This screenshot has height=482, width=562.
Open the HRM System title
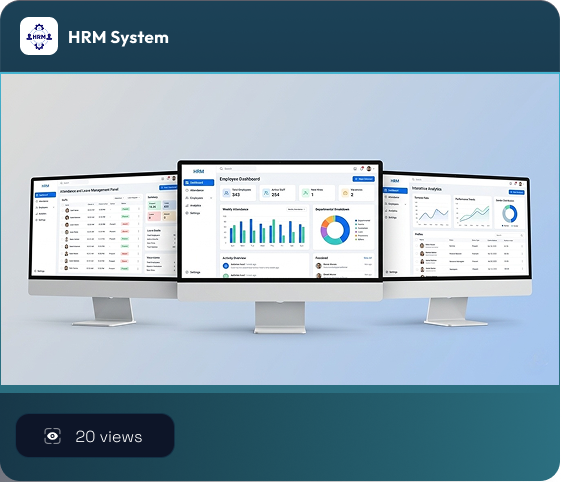pyautogui.click(x=118, y=37)
